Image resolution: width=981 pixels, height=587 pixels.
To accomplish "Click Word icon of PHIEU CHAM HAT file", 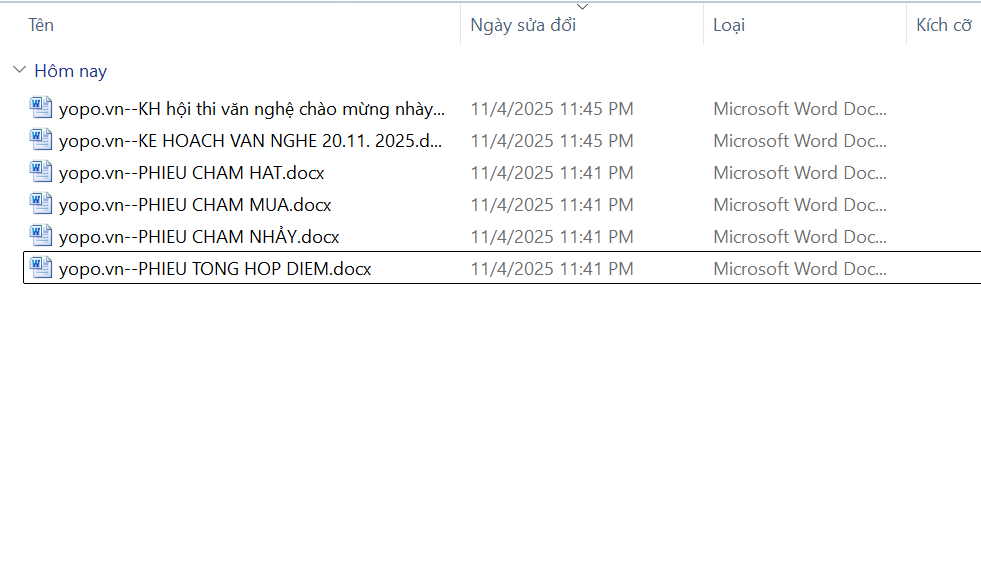I will click(41, 172).
